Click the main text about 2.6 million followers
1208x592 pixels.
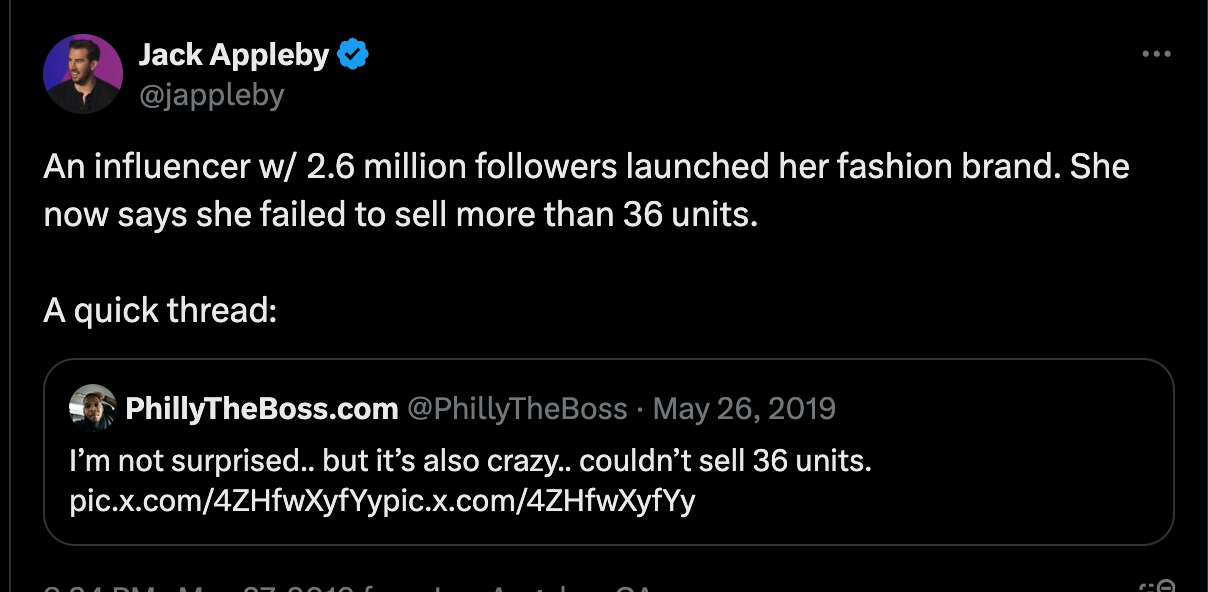coord(586,166)
